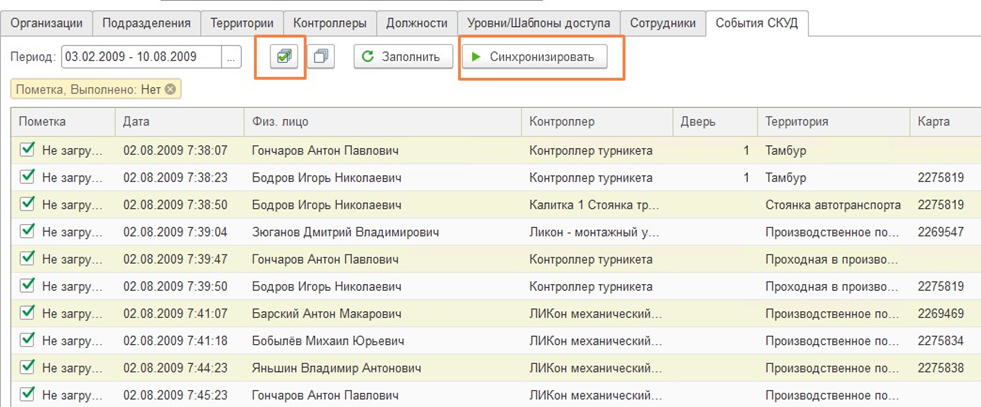
Task: Toggle checkbox for Бобылёв Михаил Юрьевич row
Action: [x=28, y=340]
